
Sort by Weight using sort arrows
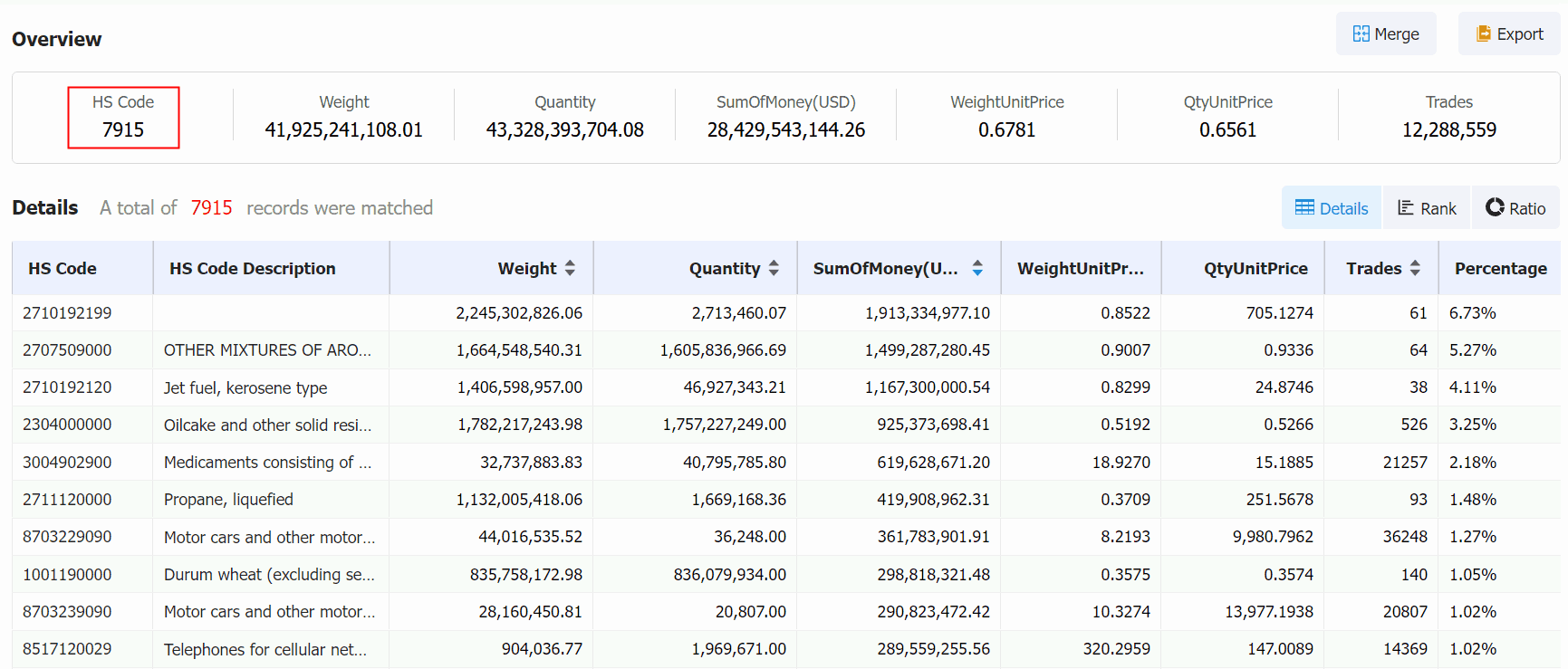tap(570, 268)
